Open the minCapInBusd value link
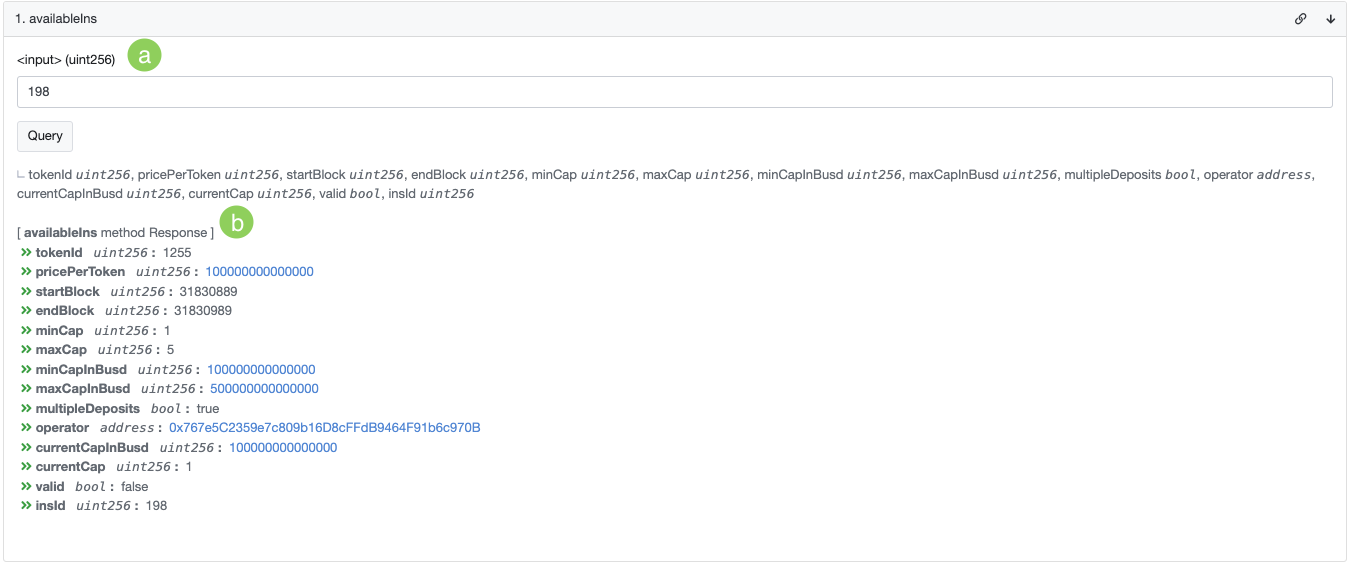Screen dimensions: 1349x567 tap(261, 370)
